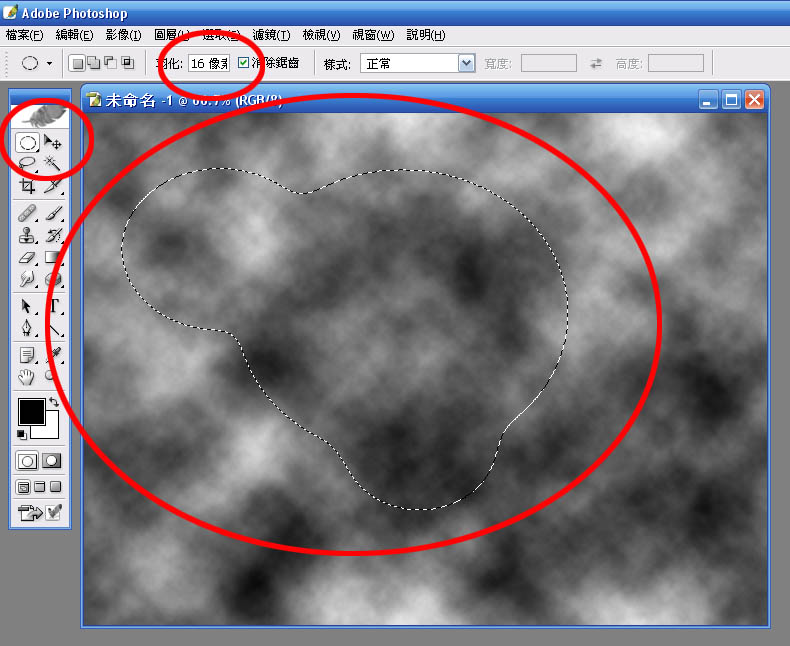The height and width of the screenshot is (646, 790).
Task: Select the Hand tool
Action: tap(28, 377)
